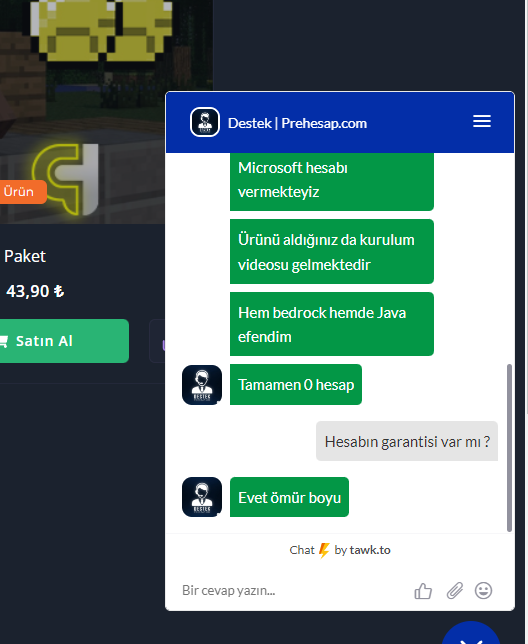Image resolution: width=528 pixels, height=644 pixels.
Task: Click the 'Destek | Prehesap.com' header title
Action: click(x=297, y=123)
